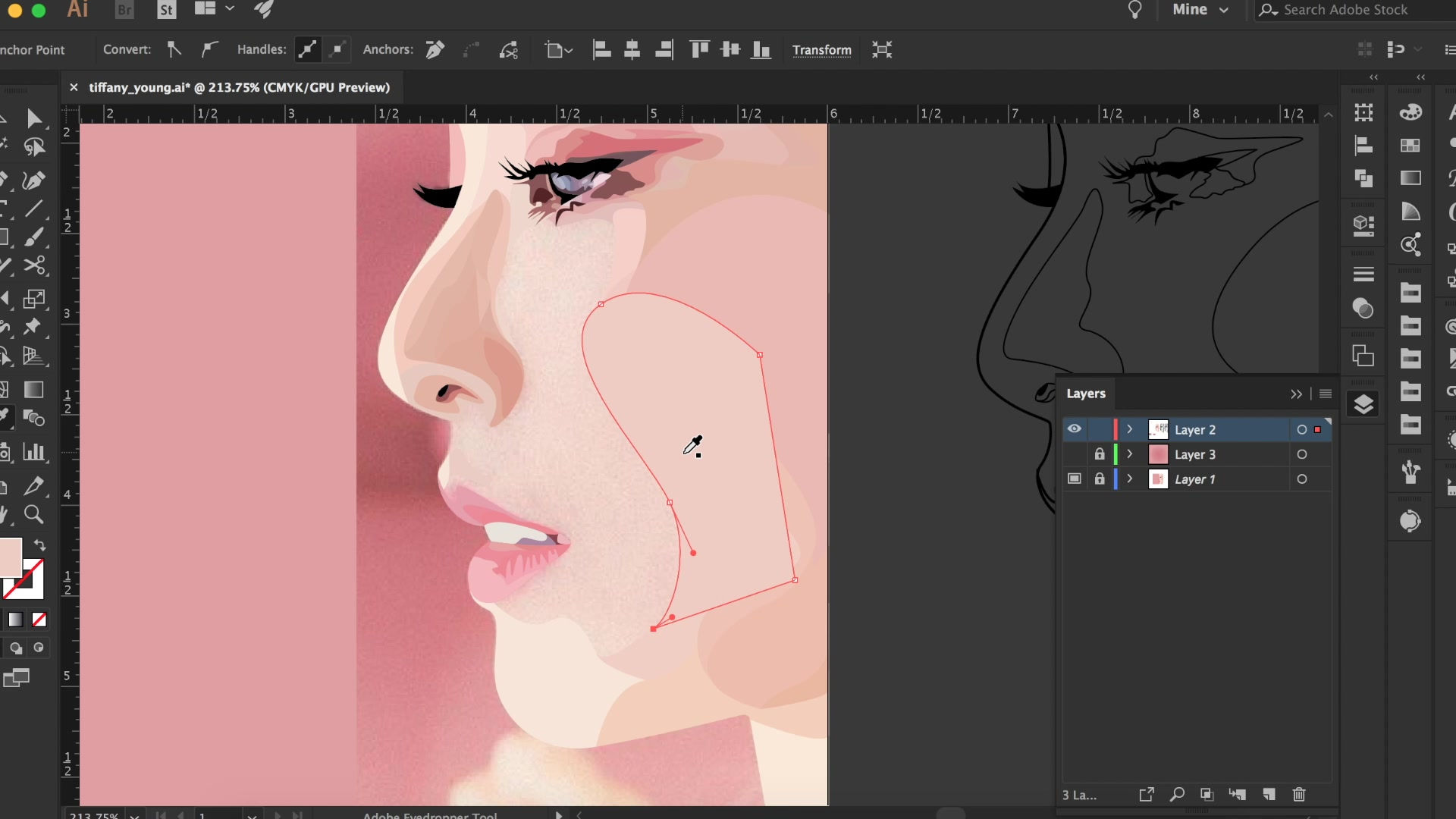The height and width of the screenshot is (819, 1456).
Task: Click the Gradient tool
Action: point(34,389)
